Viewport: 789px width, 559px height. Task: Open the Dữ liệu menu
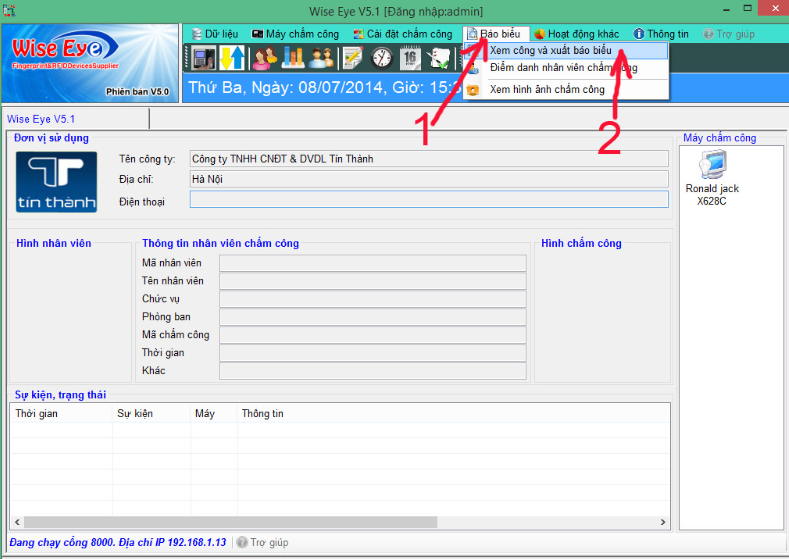tap(215, 34)
